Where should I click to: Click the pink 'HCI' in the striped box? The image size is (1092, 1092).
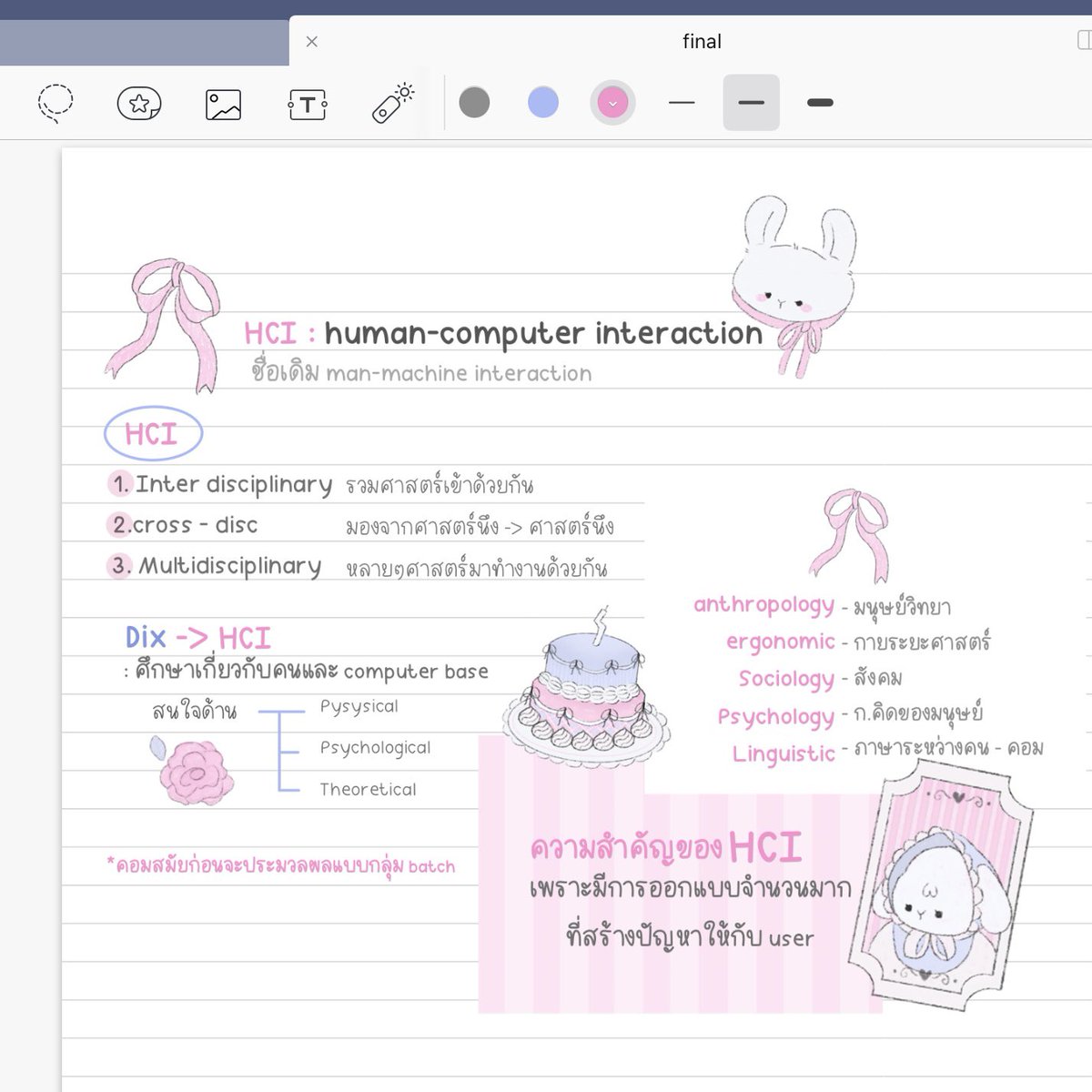coord(765,848)
